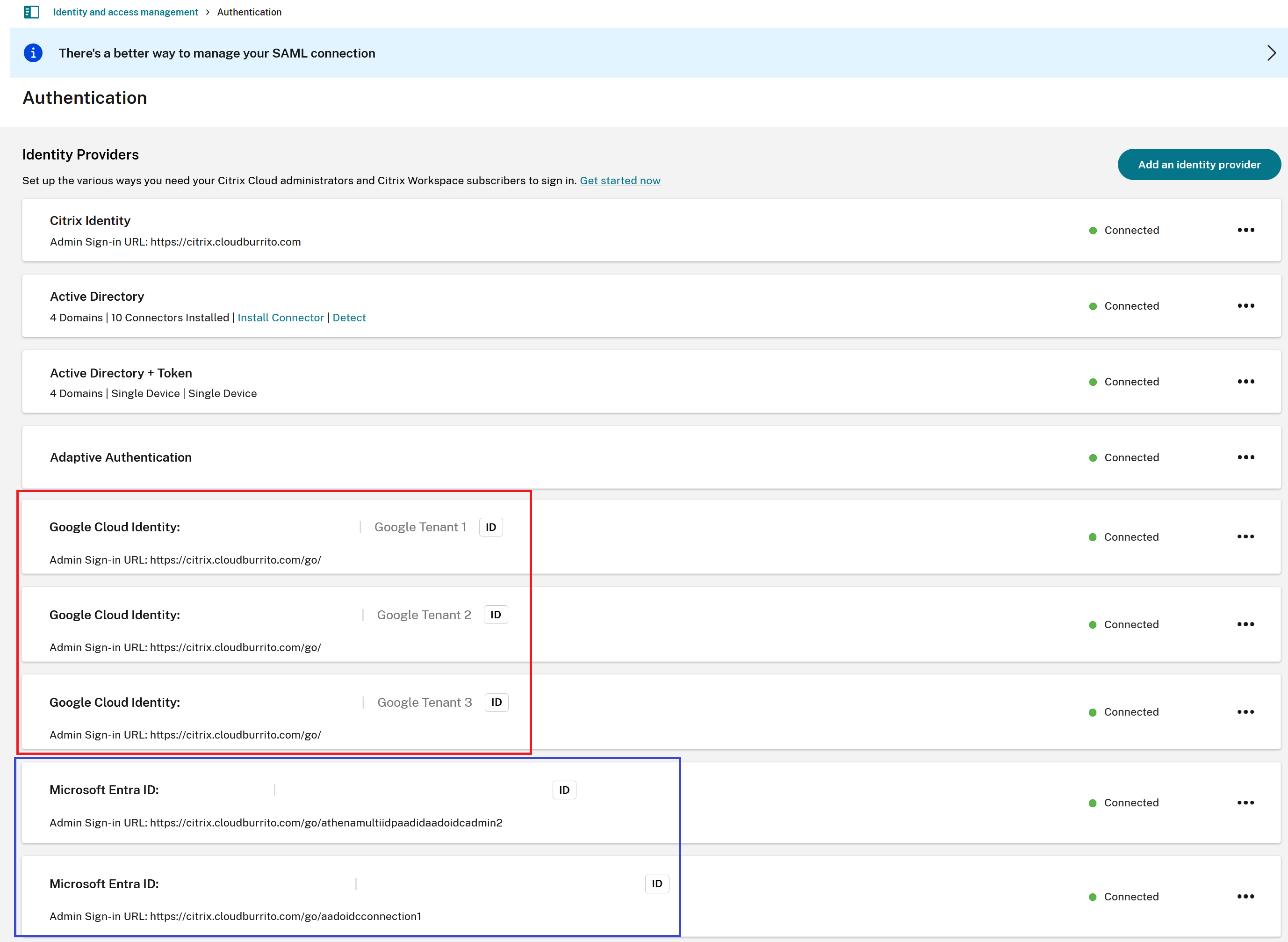Open options menu for Google Tenant 2
This screenshot has width=1288, height=942.
point(1246,624)
